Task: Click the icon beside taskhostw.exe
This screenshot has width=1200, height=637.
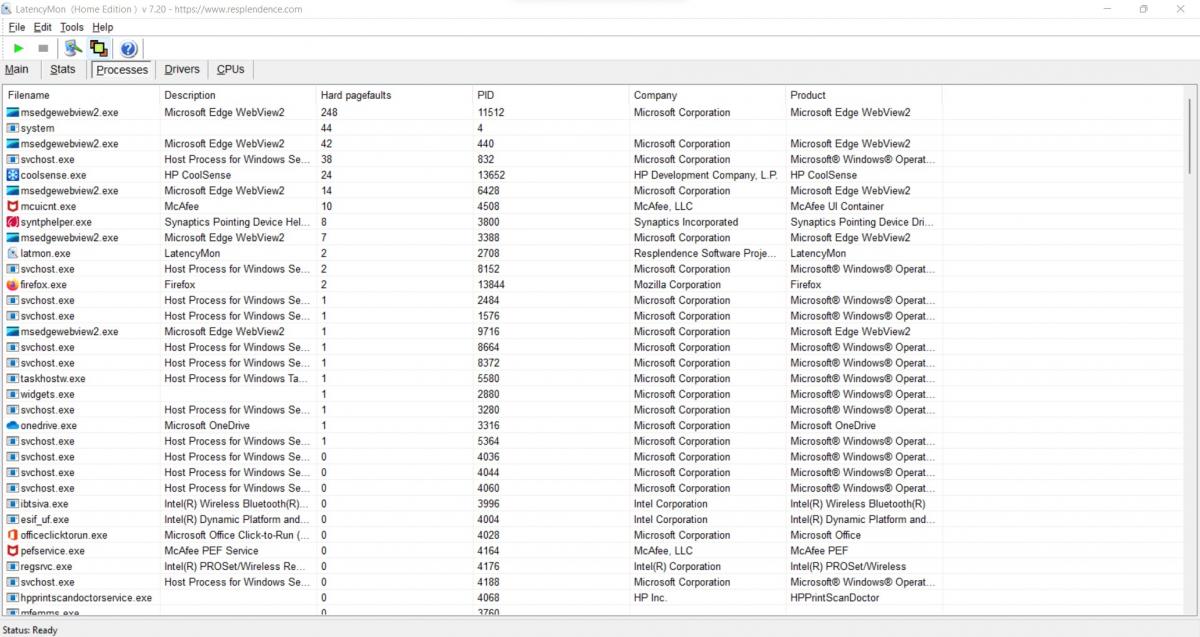Action: point(12,379)
